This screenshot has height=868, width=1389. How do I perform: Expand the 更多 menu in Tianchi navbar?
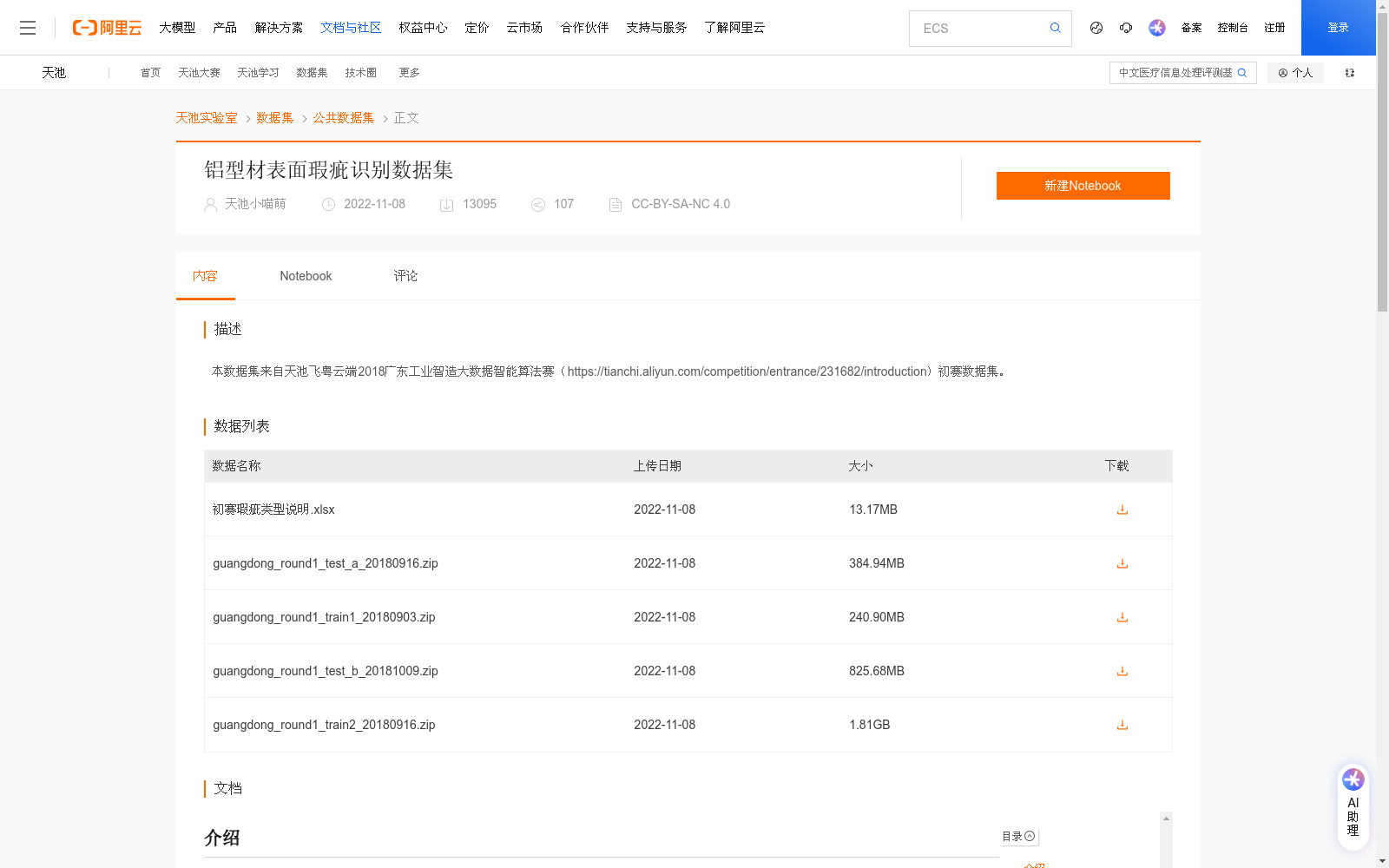coord(409,72)
